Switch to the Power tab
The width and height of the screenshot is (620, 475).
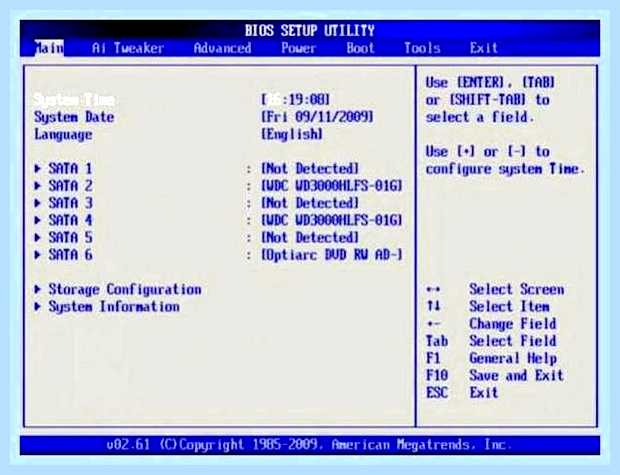(x=299, y=48)
